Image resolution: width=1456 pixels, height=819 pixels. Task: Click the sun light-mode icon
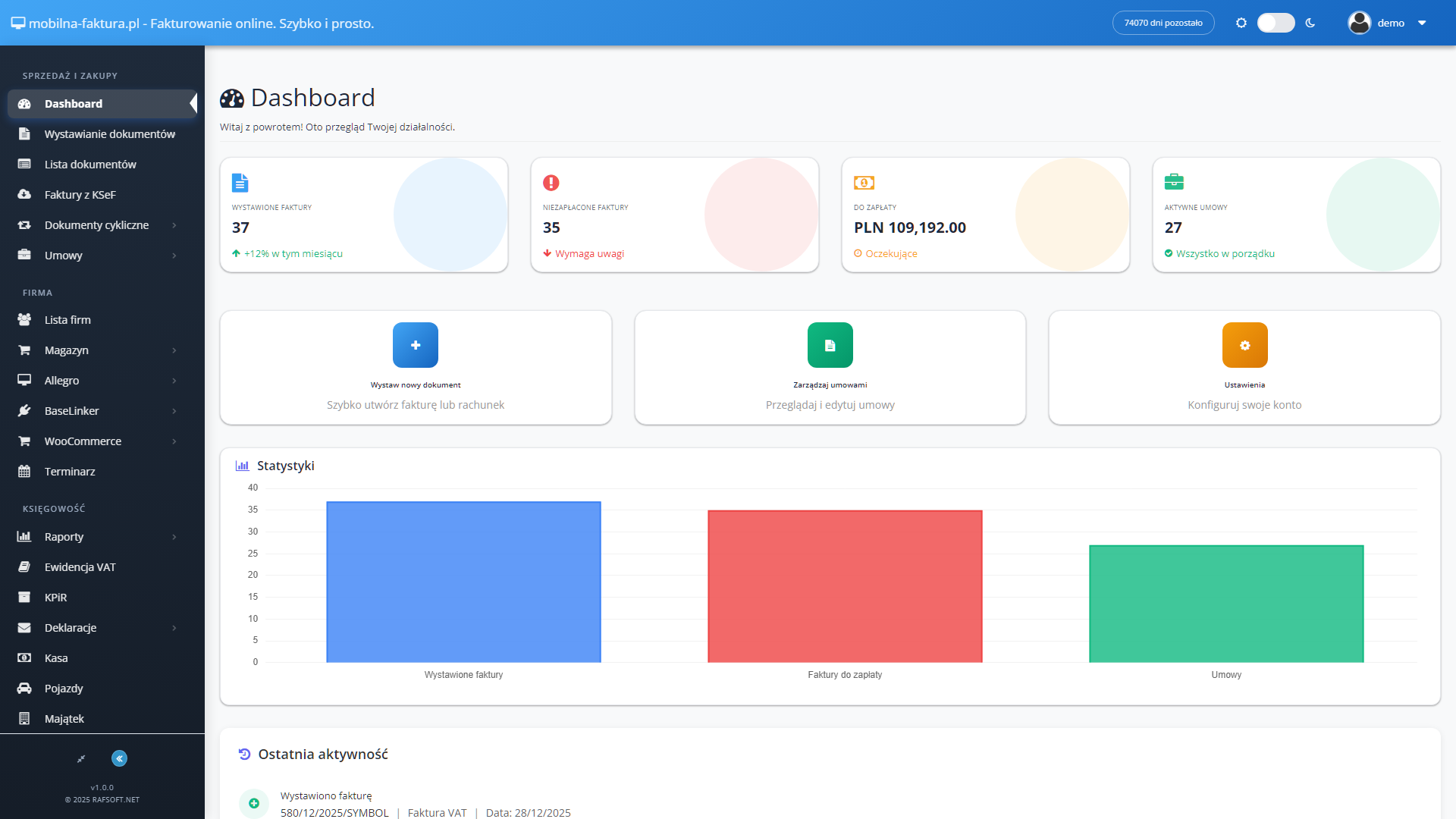click(x=1241, y=23)
